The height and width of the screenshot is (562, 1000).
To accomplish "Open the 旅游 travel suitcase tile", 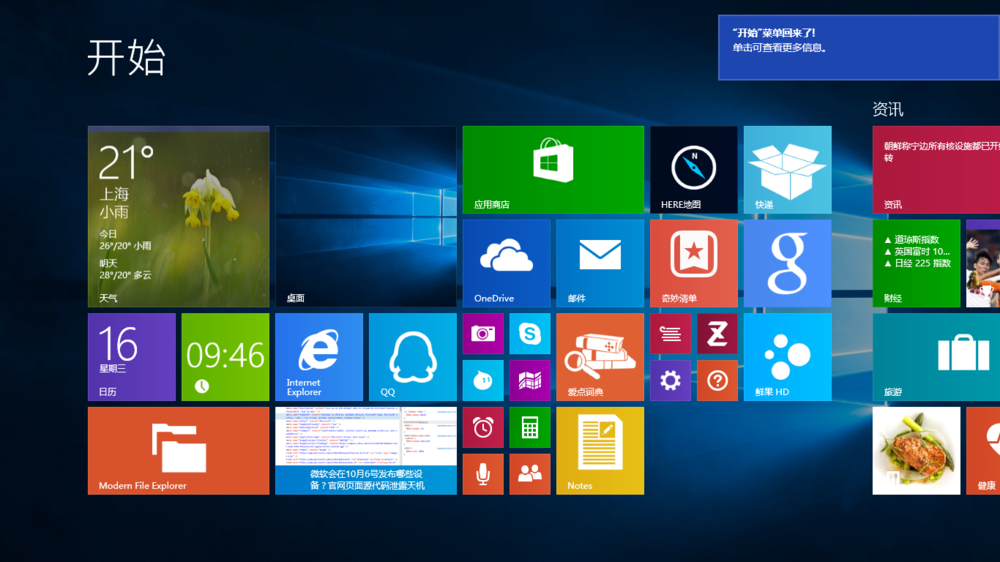I will click(x=936, y=357).
